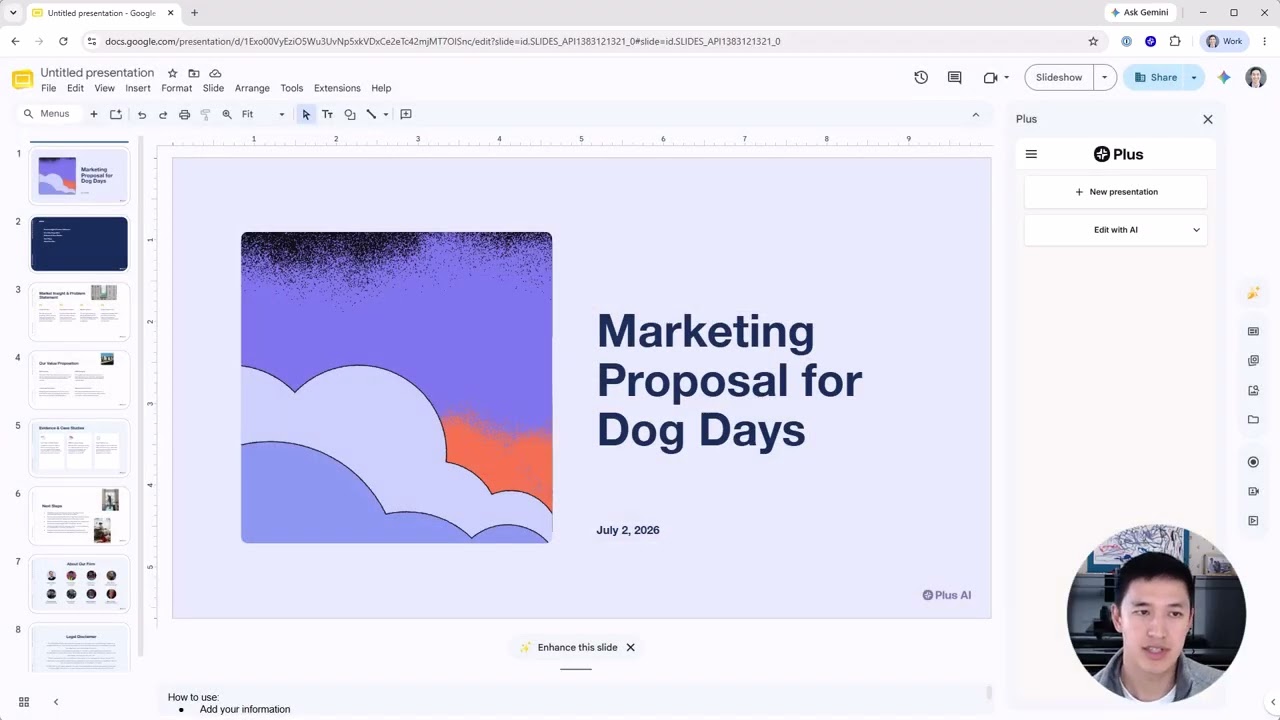Select the text box tool
The image size is (1280, 720).
pyautogui.click(x=327, y=114)
